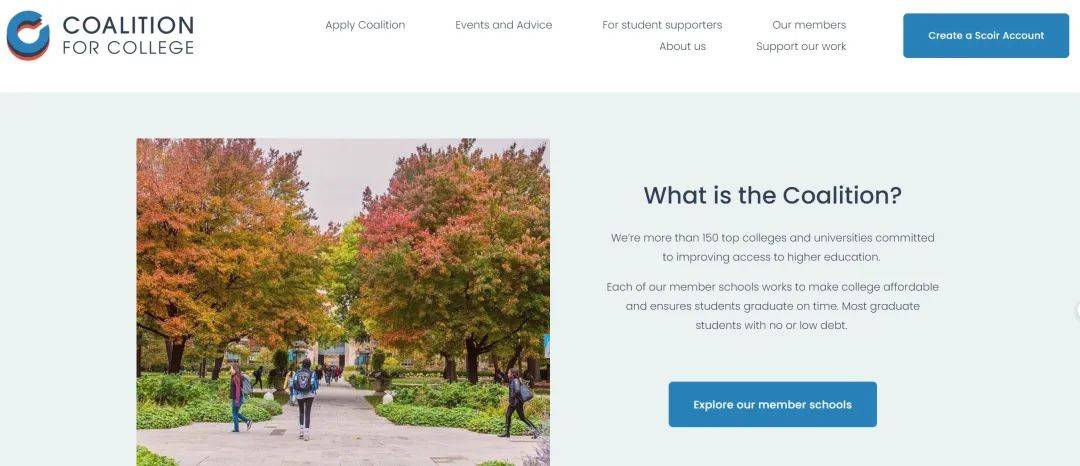Open the Apply Coalition menu
1080x466 pixels.
(x=365, y=25)
